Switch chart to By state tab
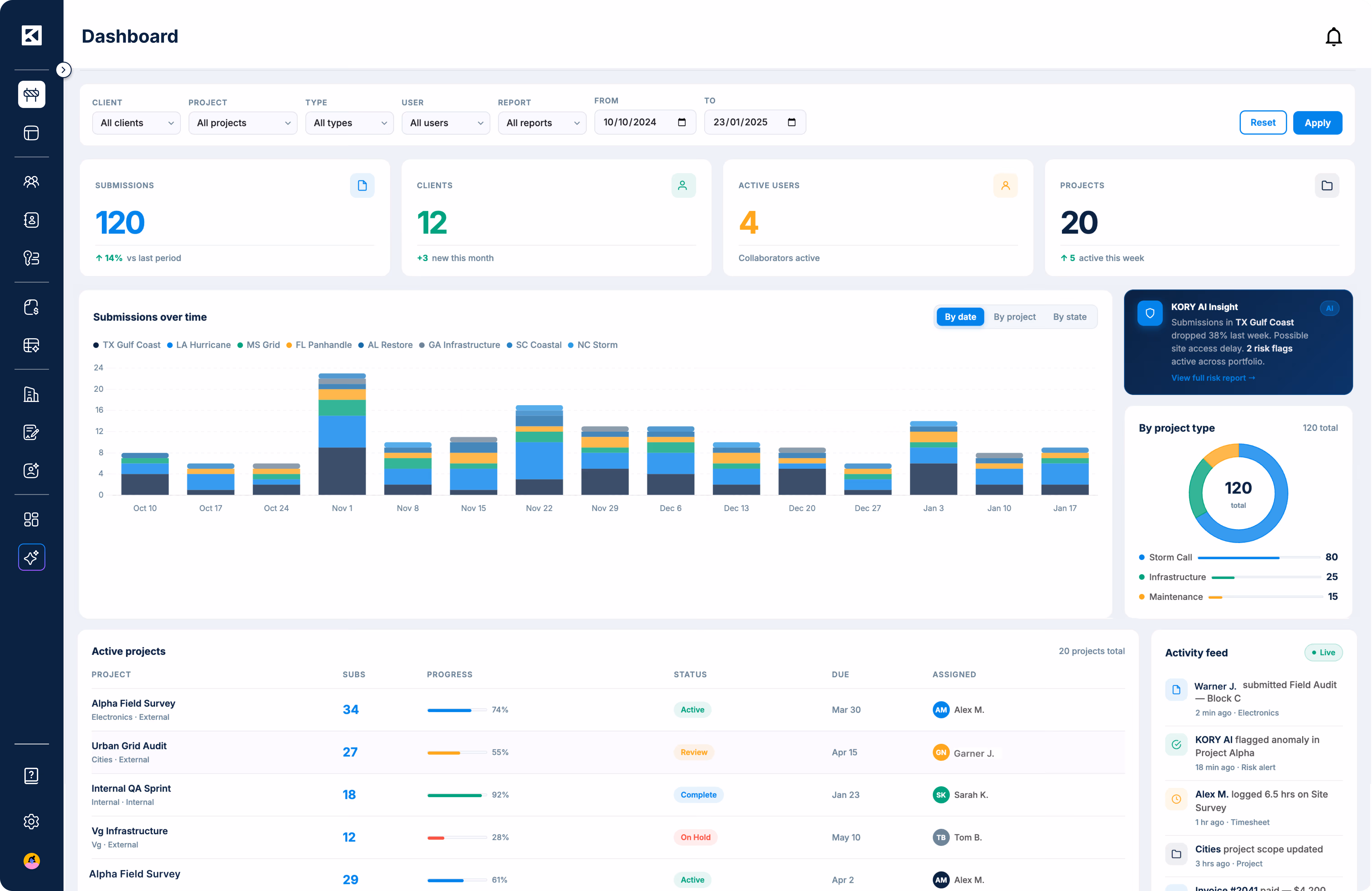This screenshot has width=1372, height=891. pos(1069,317)
